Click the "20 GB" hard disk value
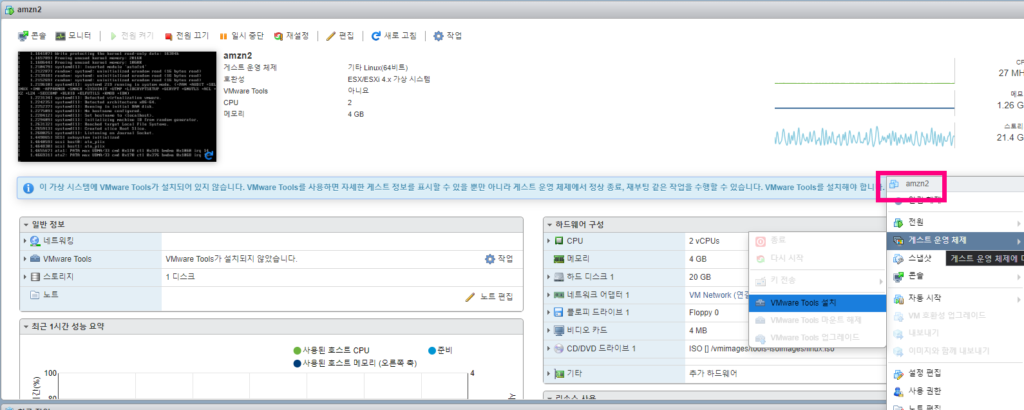Viewport: 1024px width, 410px height. tap(699, 276)
